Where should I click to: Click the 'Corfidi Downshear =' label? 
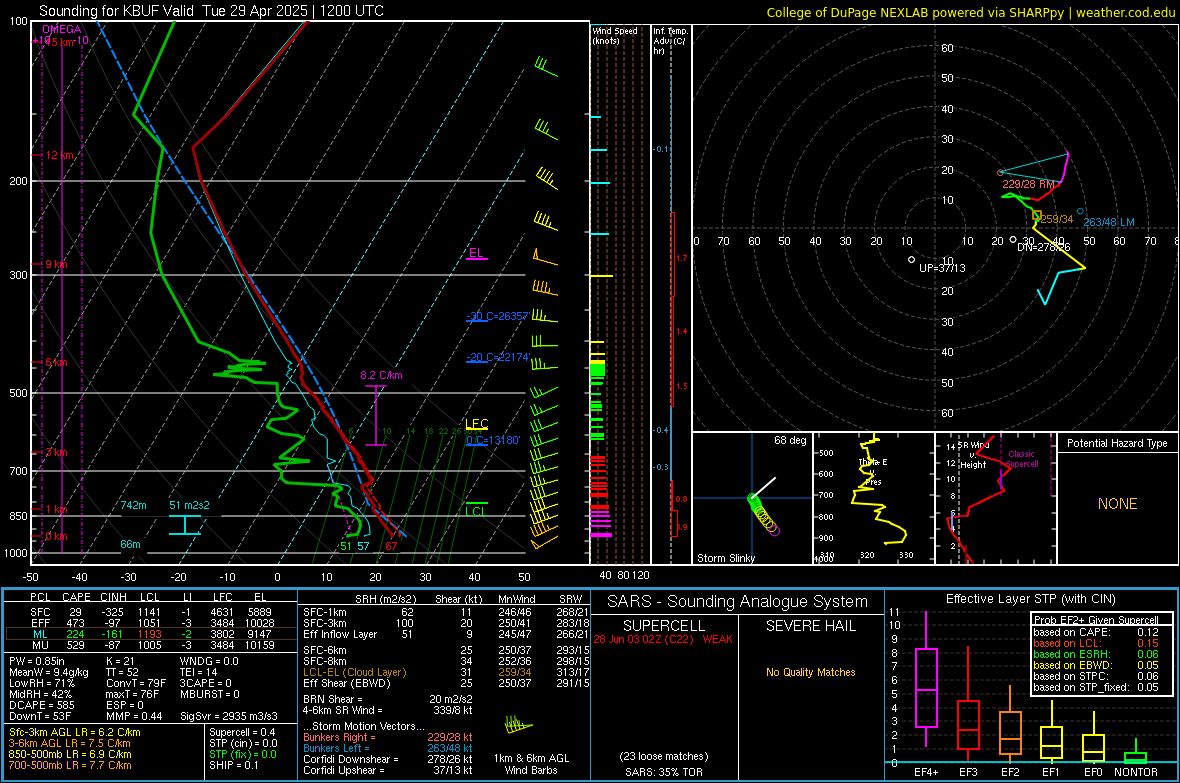(x=347, y=759)
